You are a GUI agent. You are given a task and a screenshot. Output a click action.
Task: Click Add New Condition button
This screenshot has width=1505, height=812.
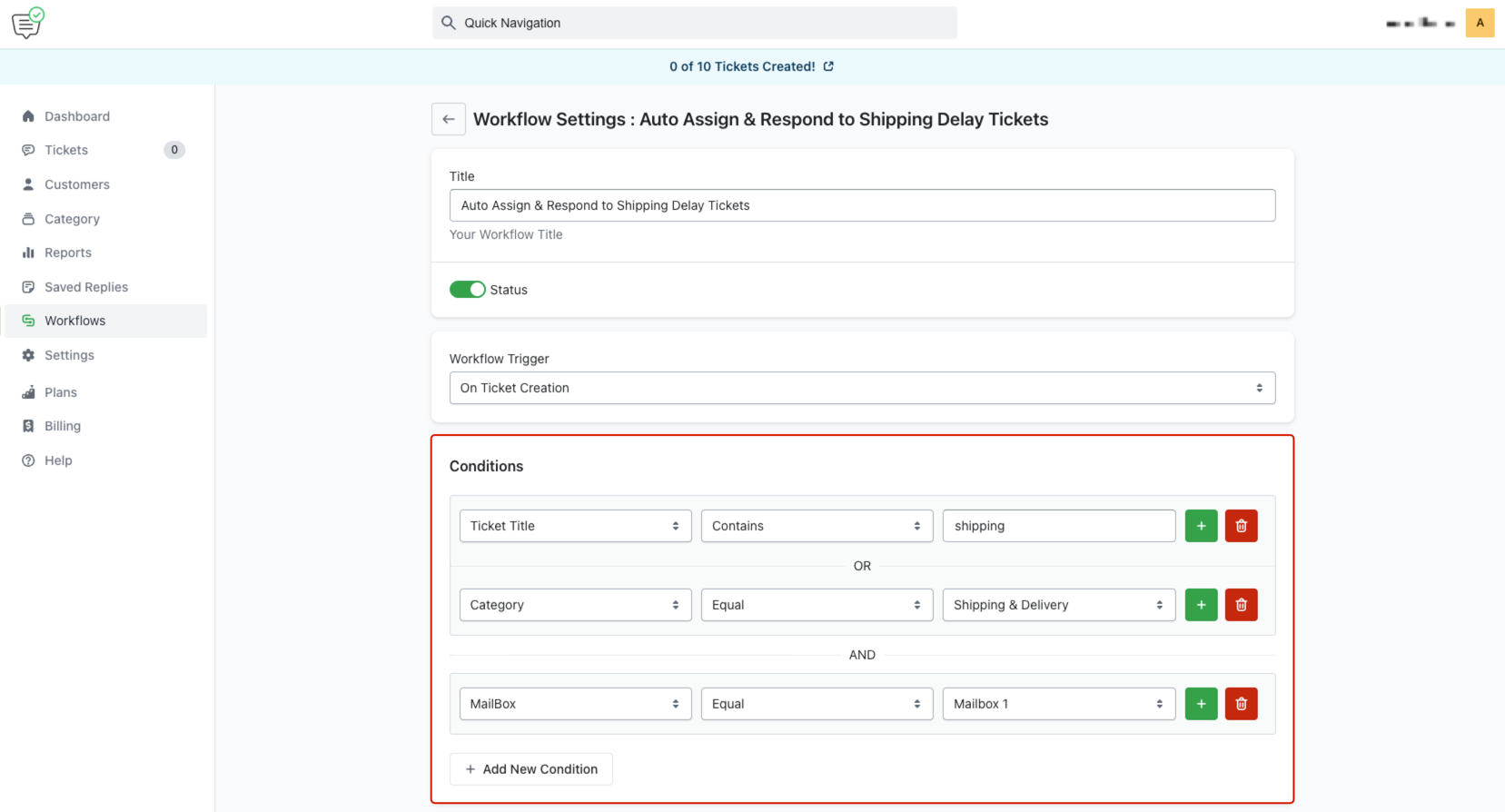[531, 769]
